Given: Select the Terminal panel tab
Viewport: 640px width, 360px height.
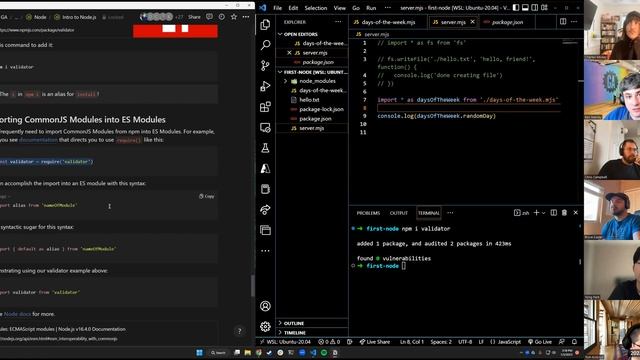Looking at the screenshot, I should tap(429, 213).
